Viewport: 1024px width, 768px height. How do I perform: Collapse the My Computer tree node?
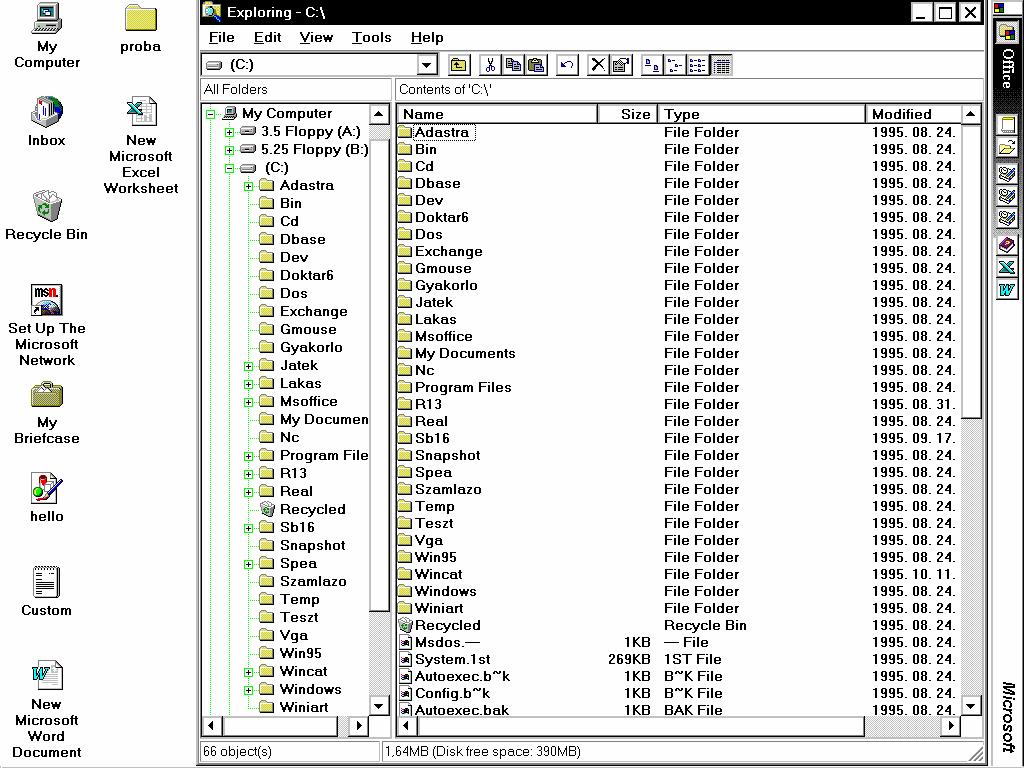point(210,114)
